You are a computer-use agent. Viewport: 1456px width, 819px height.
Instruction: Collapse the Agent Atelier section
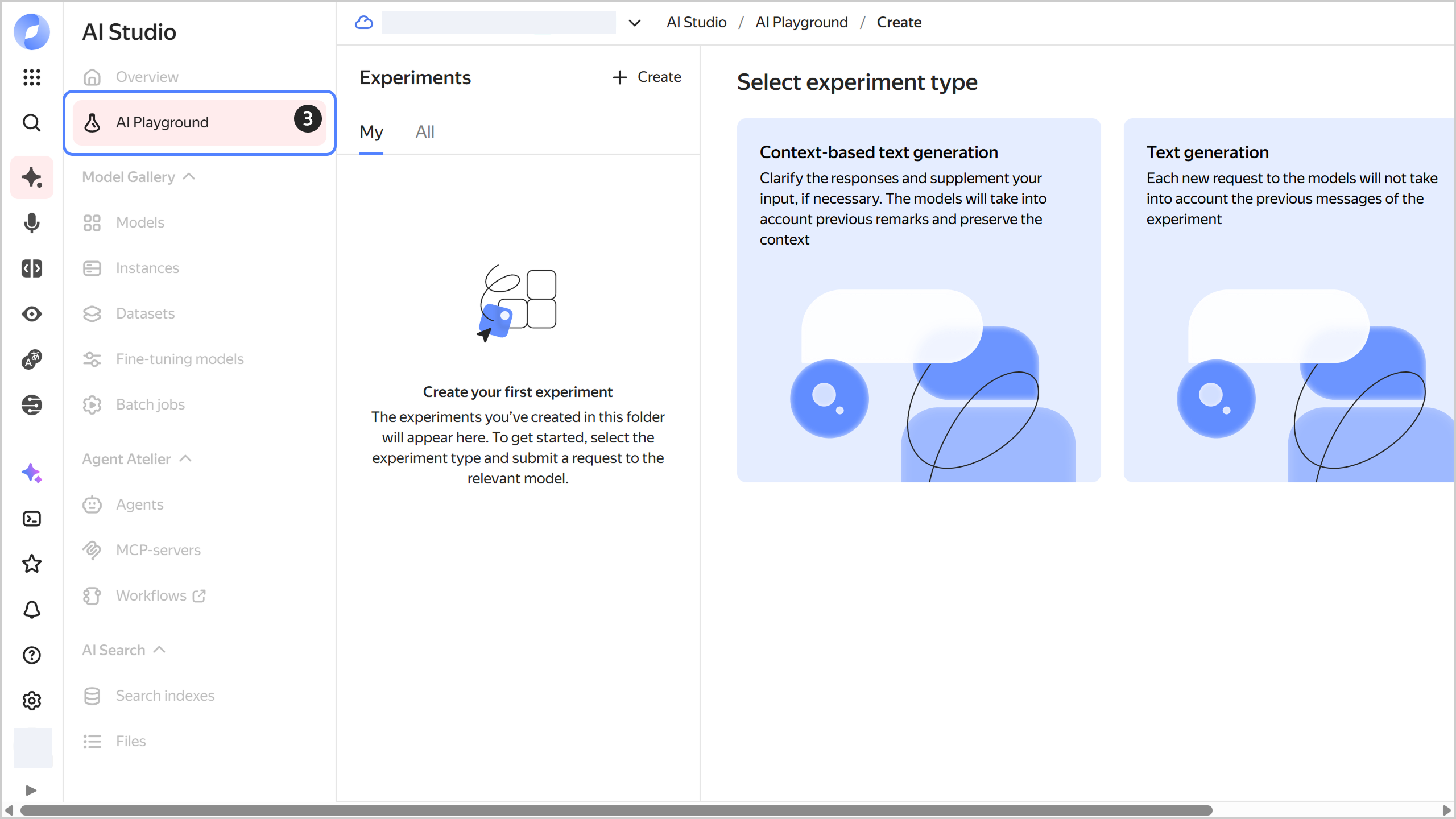click(185, 459)
